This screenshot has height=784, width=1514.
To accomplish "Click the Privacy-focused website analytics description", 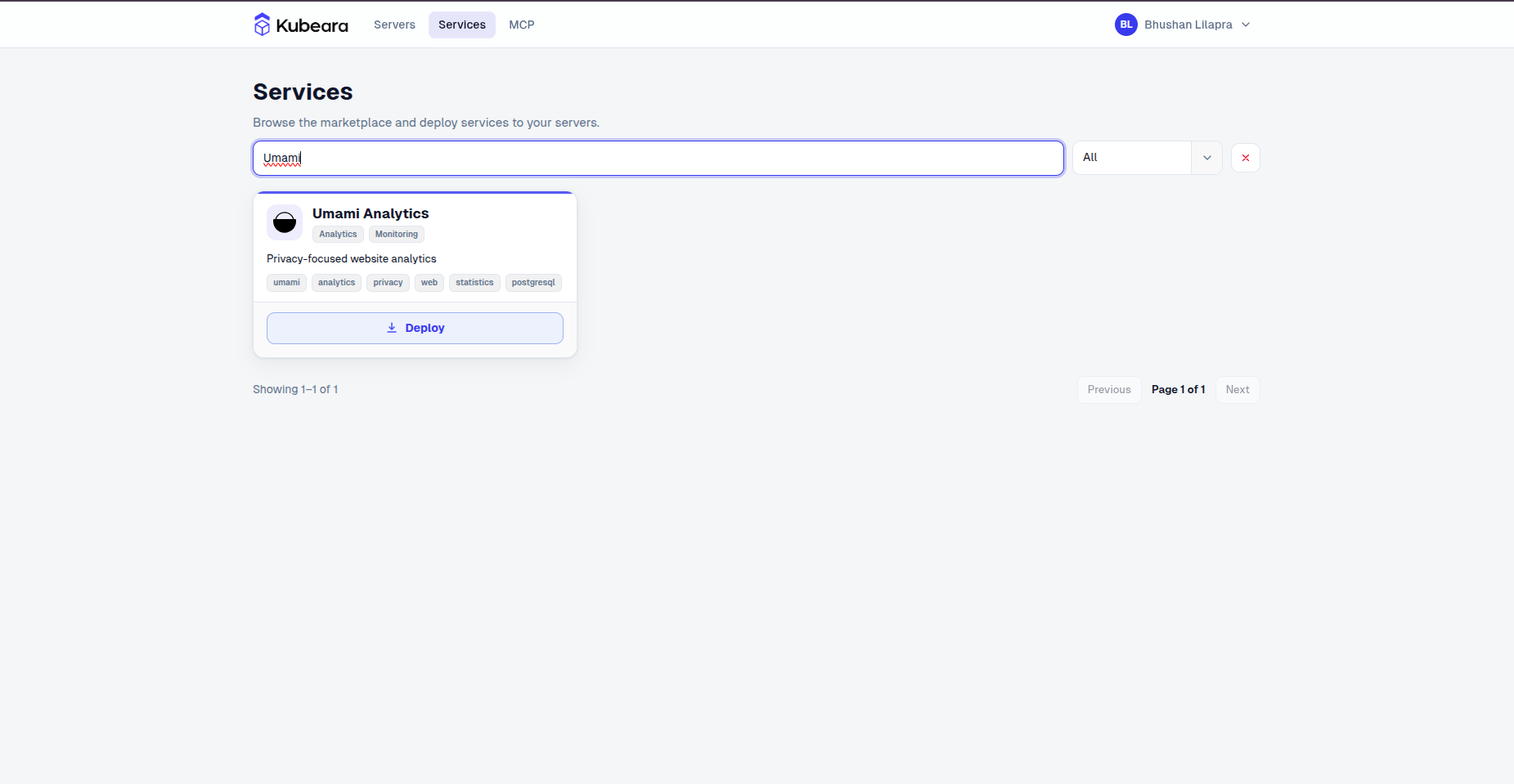I will 352,259.
